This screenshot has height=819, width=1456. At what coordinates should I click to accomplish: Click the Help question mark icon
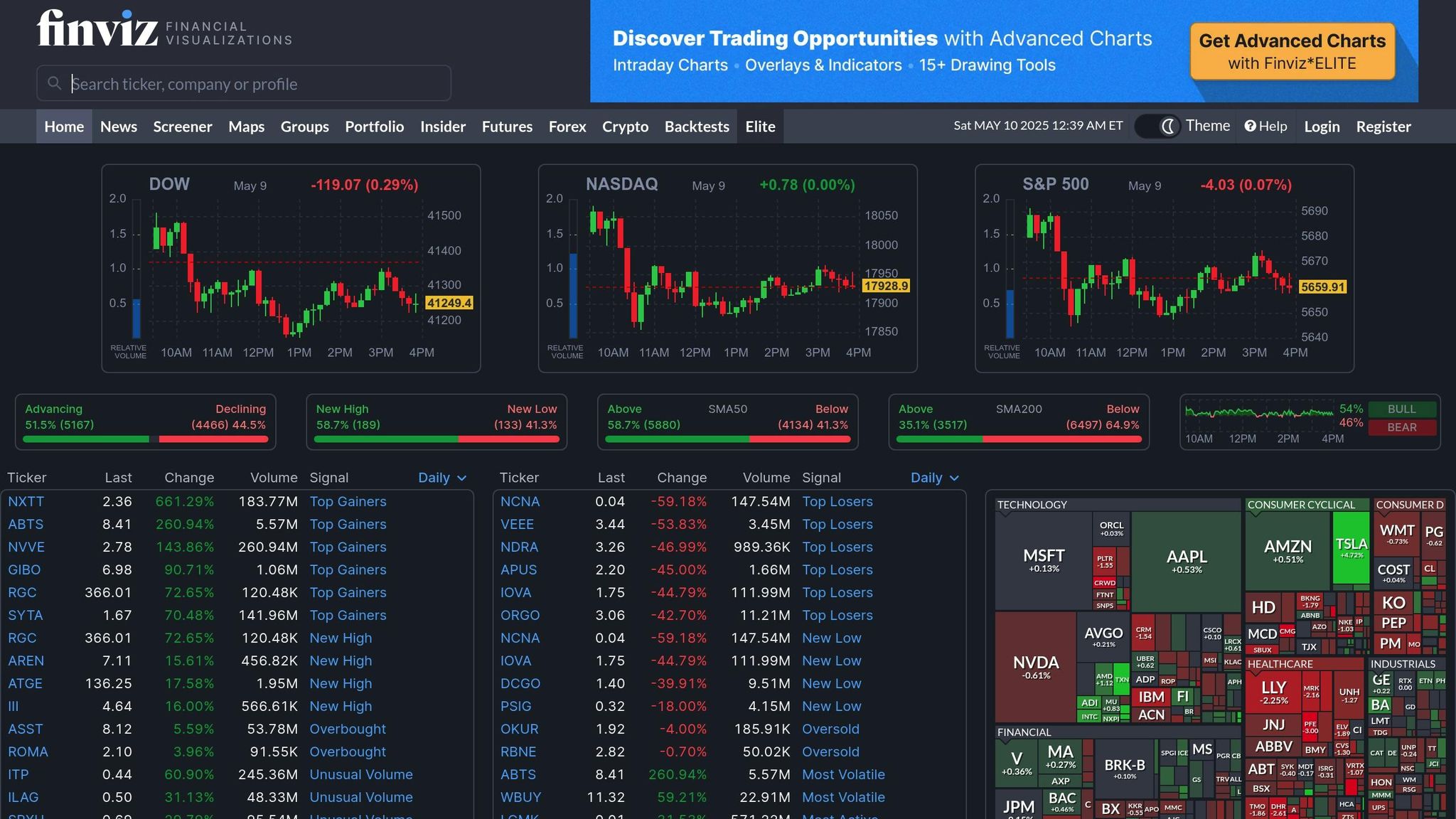pyautogui.click(x=1251, y=126)
